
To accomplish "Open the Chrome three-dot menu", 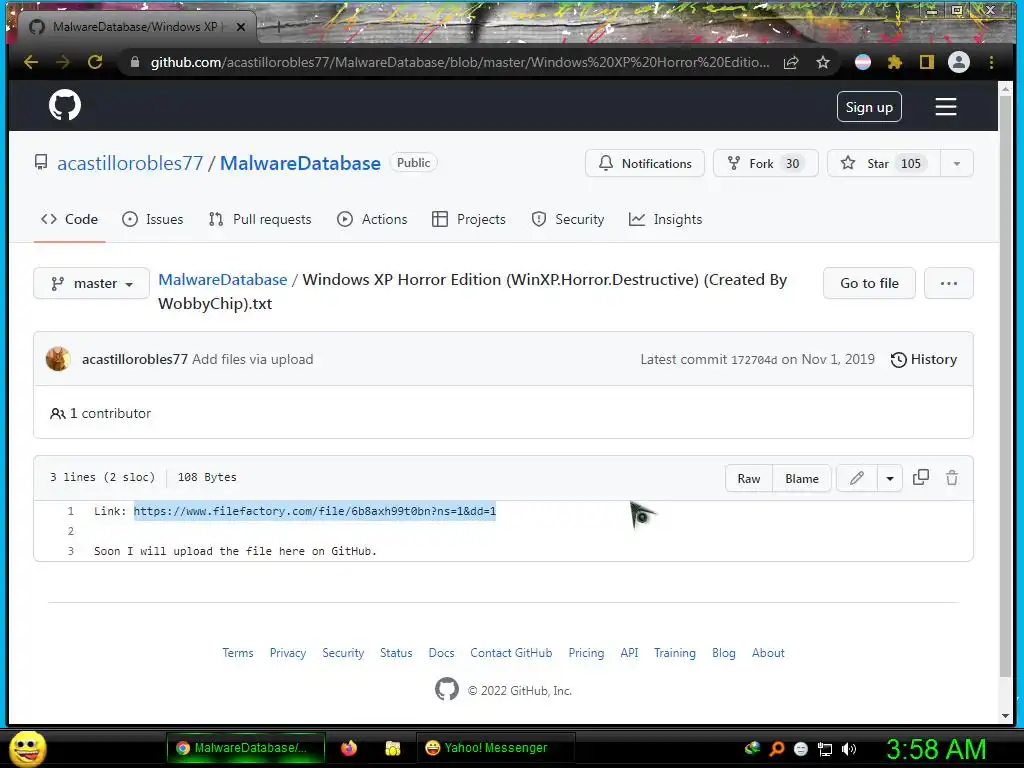I will (991, 63).
